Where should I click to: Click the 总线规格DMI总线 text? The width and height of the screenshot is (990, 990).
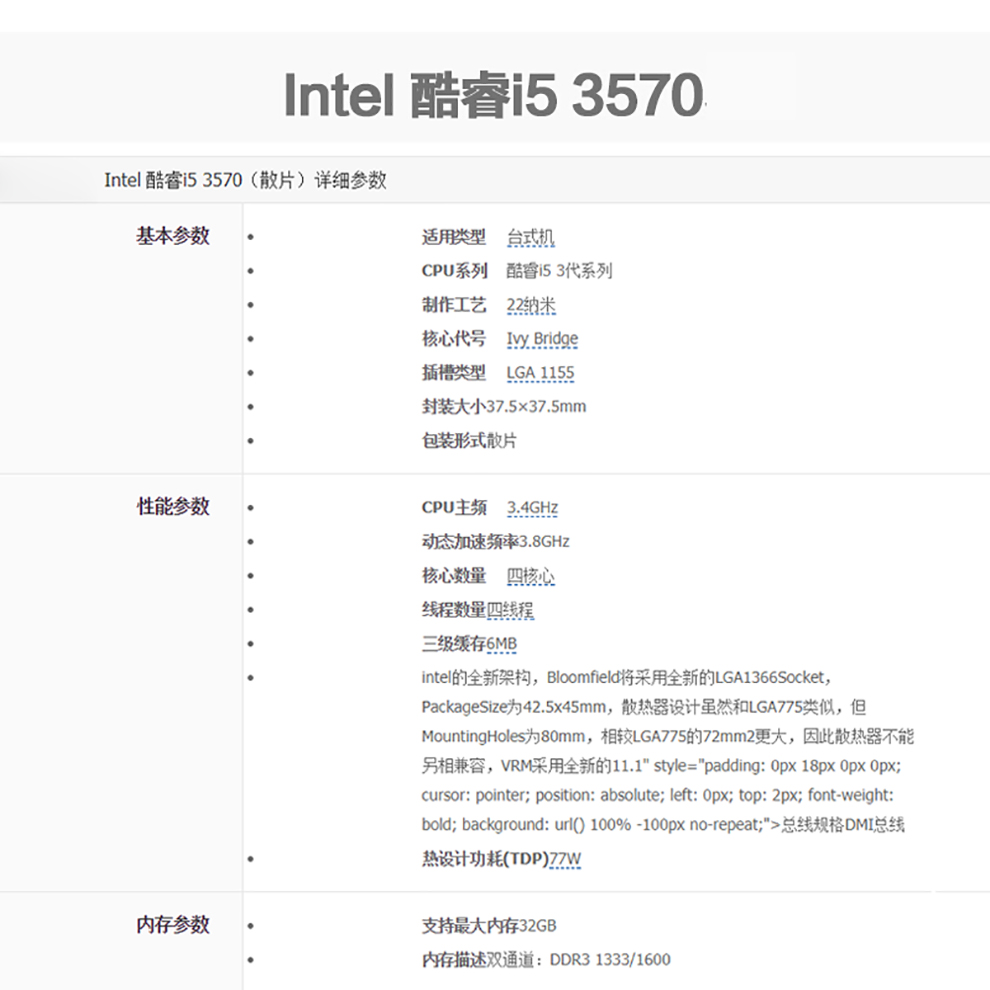click(x=843, y=825)
